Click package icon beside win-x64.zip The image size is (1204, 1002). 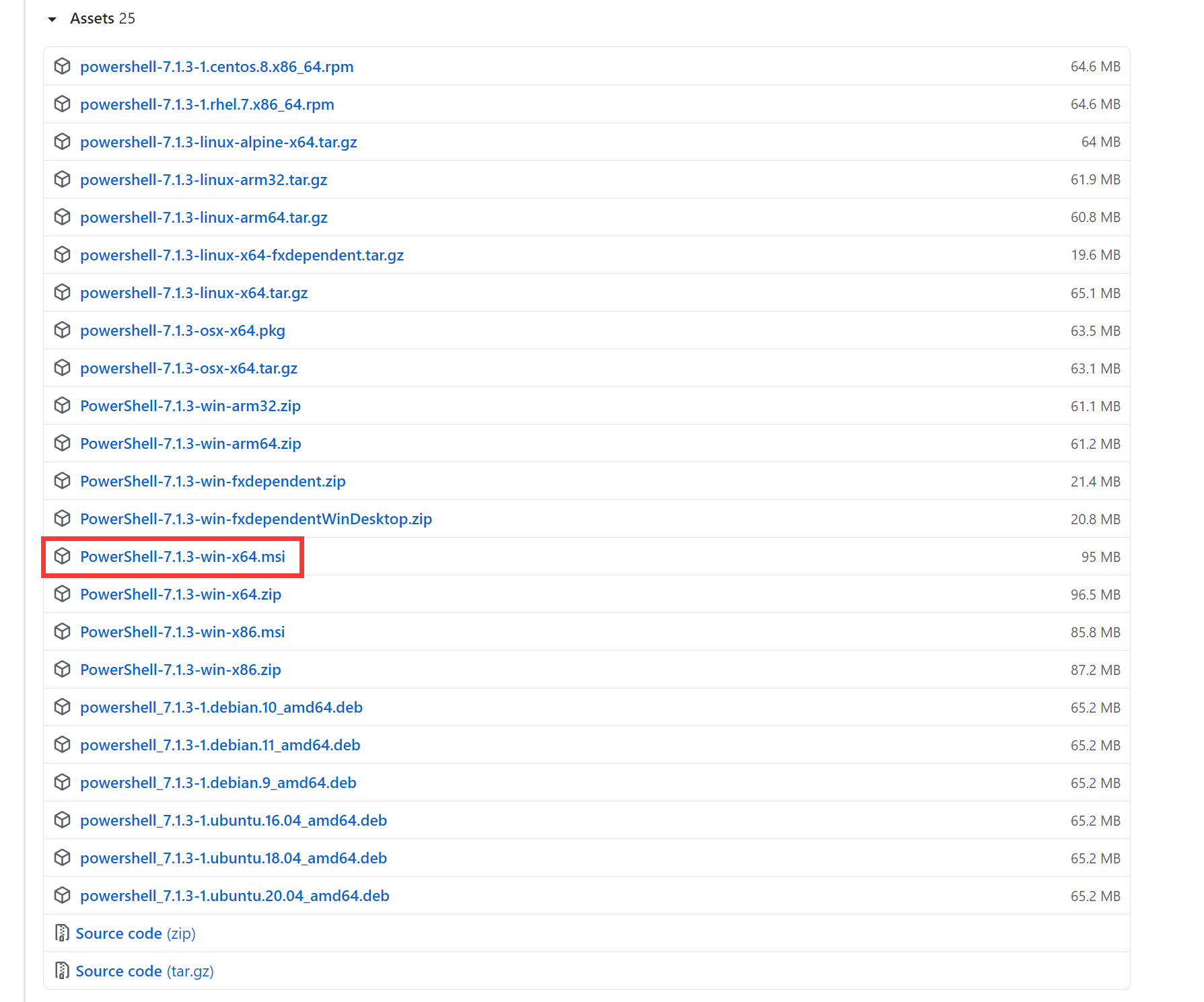62,594
